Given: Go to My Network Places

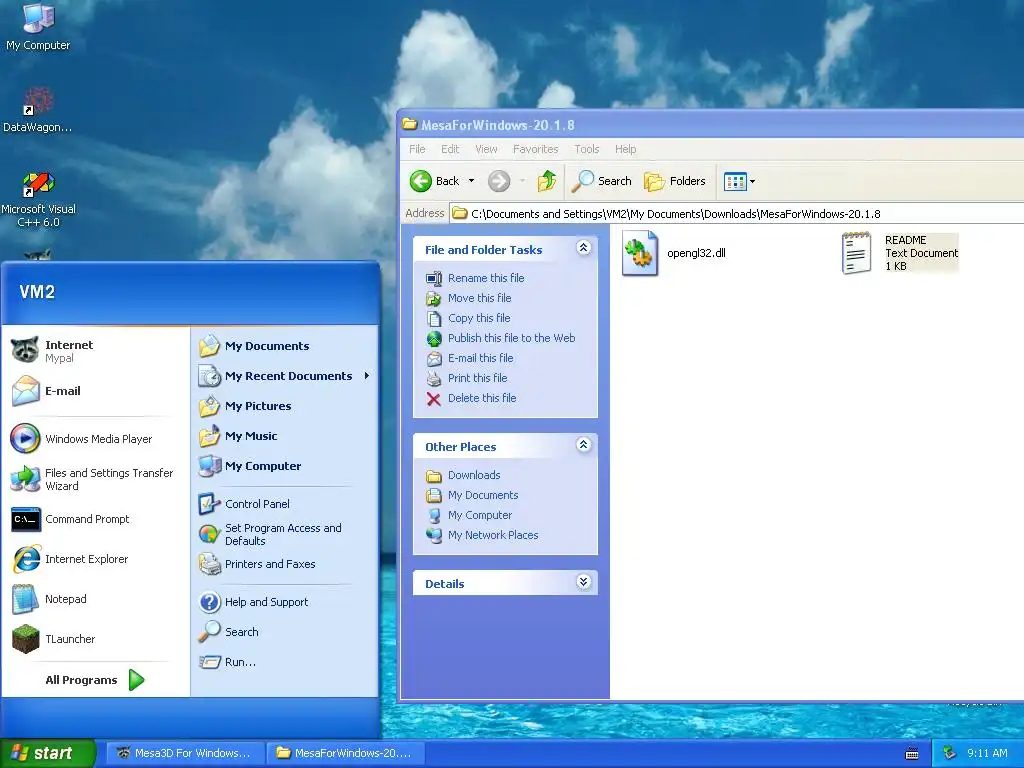Looking at the screenshot, I should (x=482, y=535).
